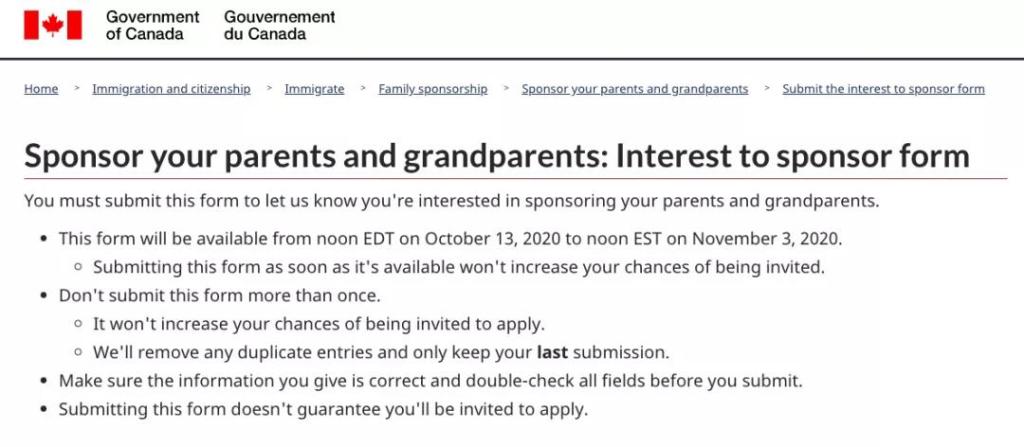Open the Family sponsorship breadcrumb link
Viewport: 1024px width, 447px height.
(x=433, y=89)
